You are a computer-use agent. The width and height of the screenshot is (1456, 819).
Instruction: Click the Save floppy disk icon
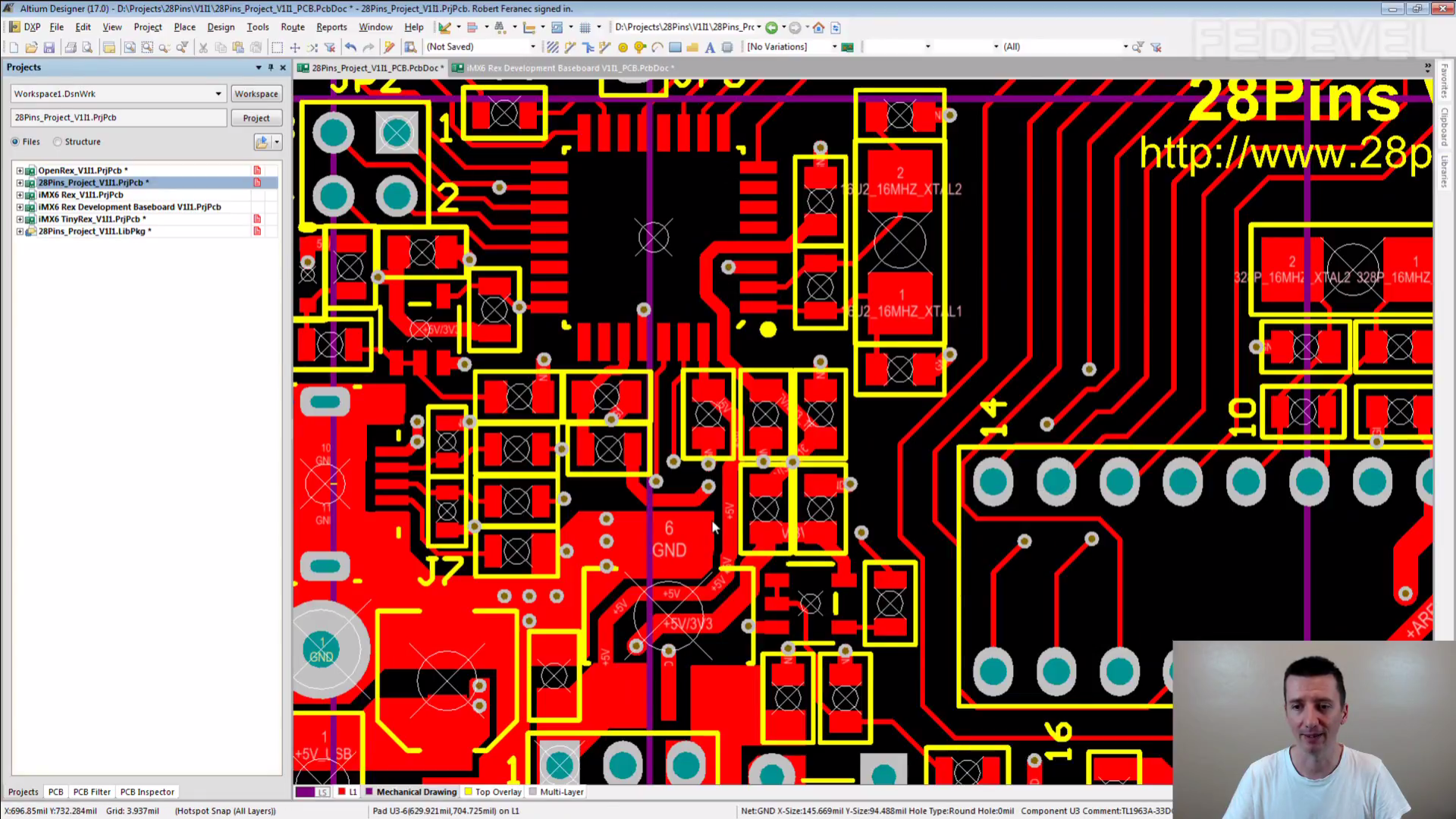click(49, 47)
